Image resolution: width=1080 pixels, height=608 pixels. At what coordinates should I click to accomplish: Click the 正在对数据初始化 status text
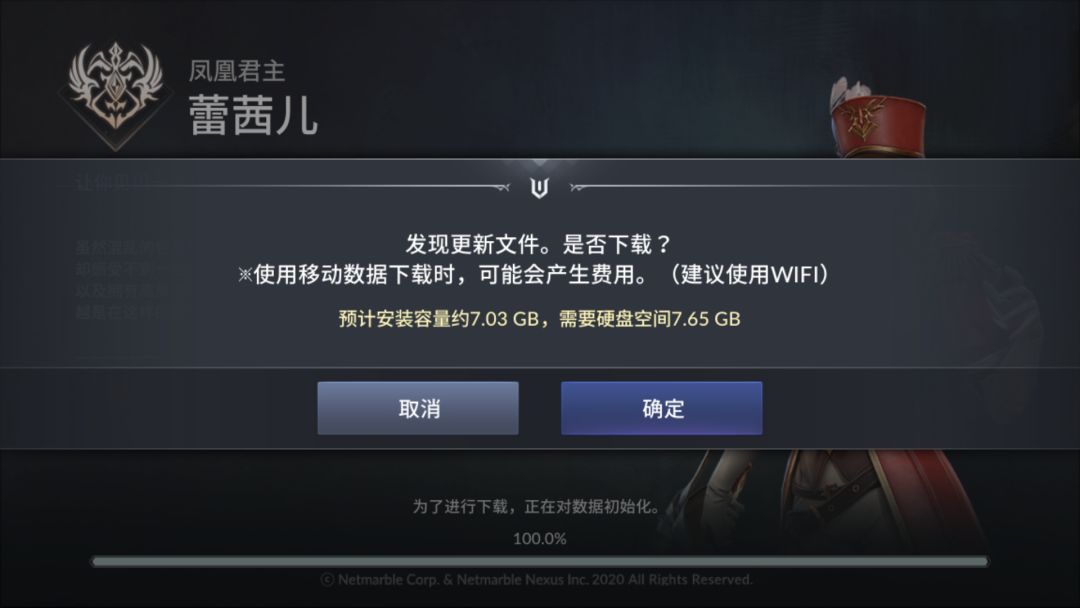click(x=590, y=507)
